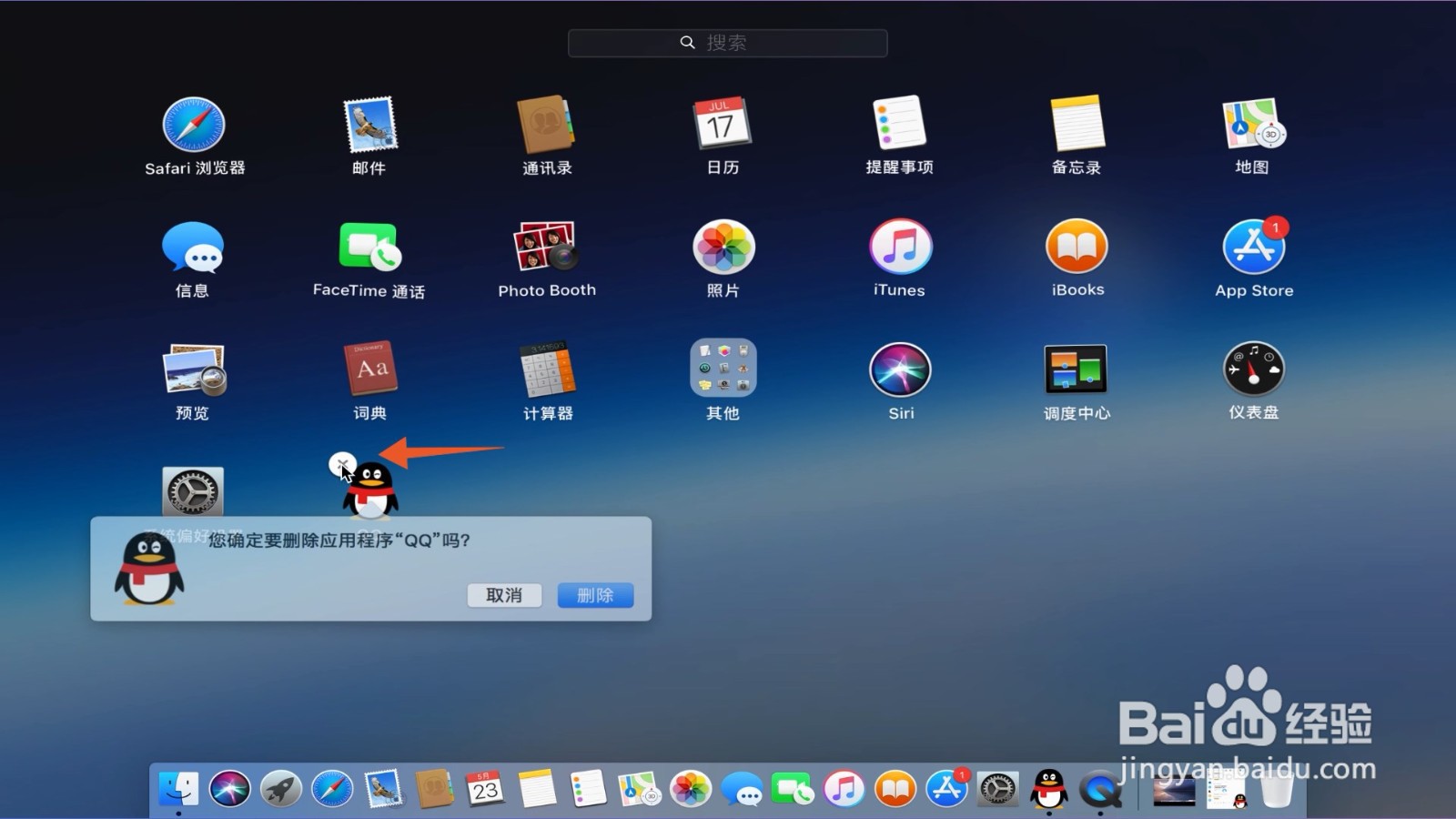This screenshot has height=819, width=1456.
Task: Open Photo Booth in Launchpad
Action: coord(546,247)
